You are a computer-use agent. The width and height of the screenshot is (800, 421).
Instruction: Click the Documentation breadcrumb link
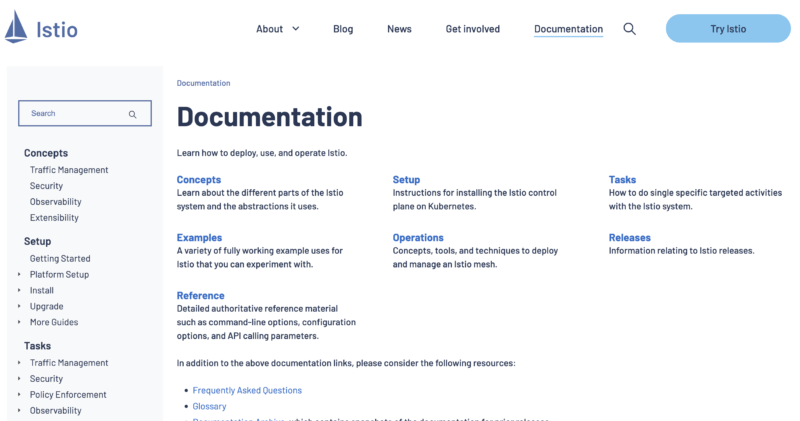click(203, 83)
